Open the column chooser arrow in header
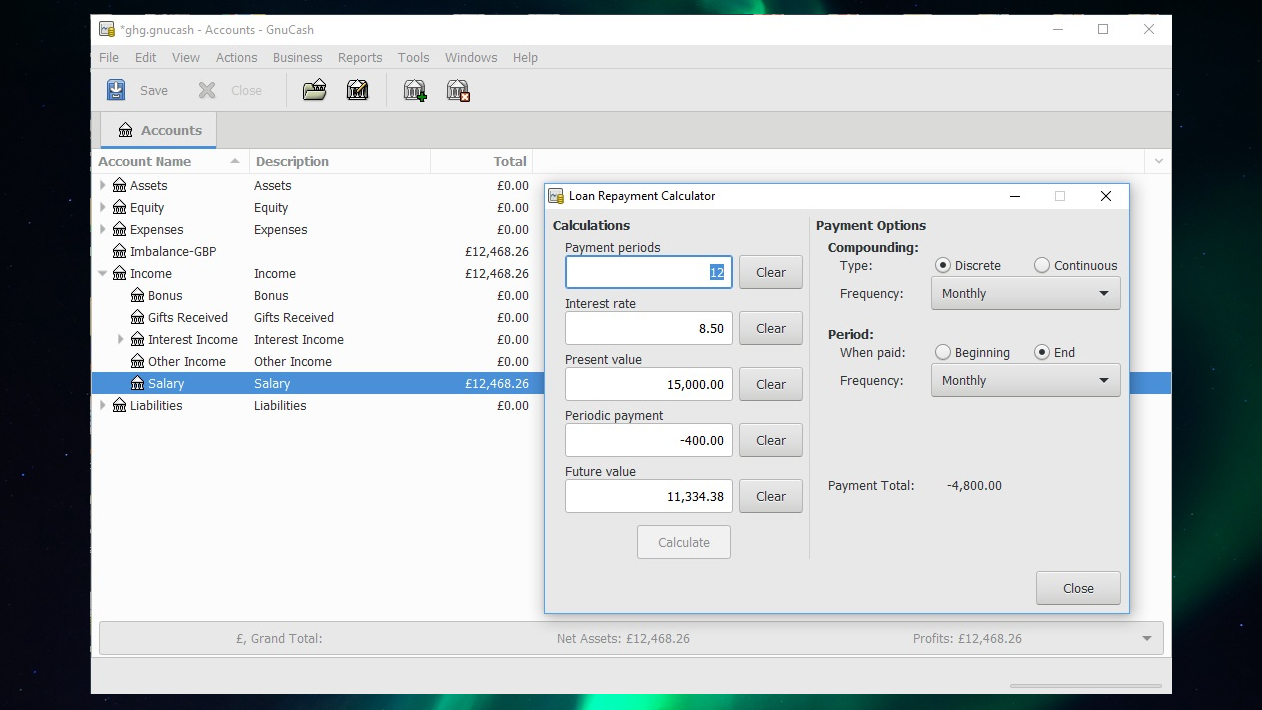Image resolution: width=1262 pixels, height=710 pixels. (x=1158, y=161)
